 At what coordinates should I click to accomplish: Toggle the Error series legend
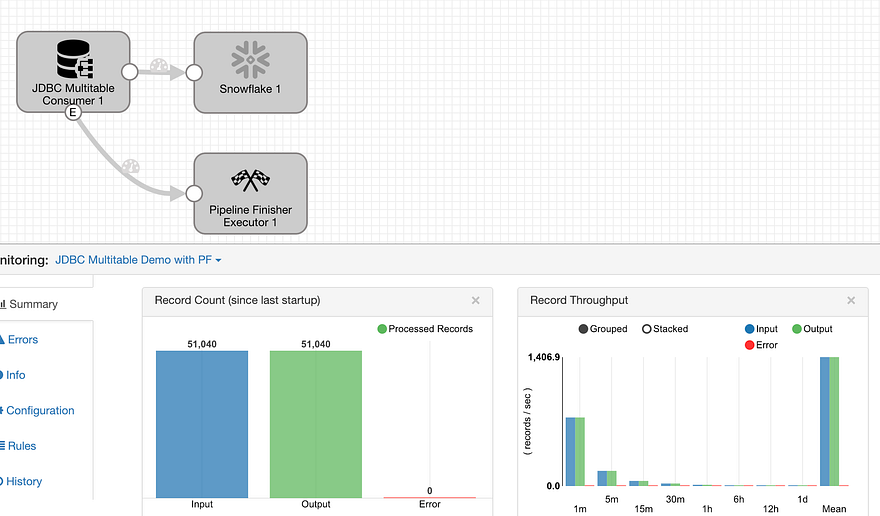click(x=761, y=345)
